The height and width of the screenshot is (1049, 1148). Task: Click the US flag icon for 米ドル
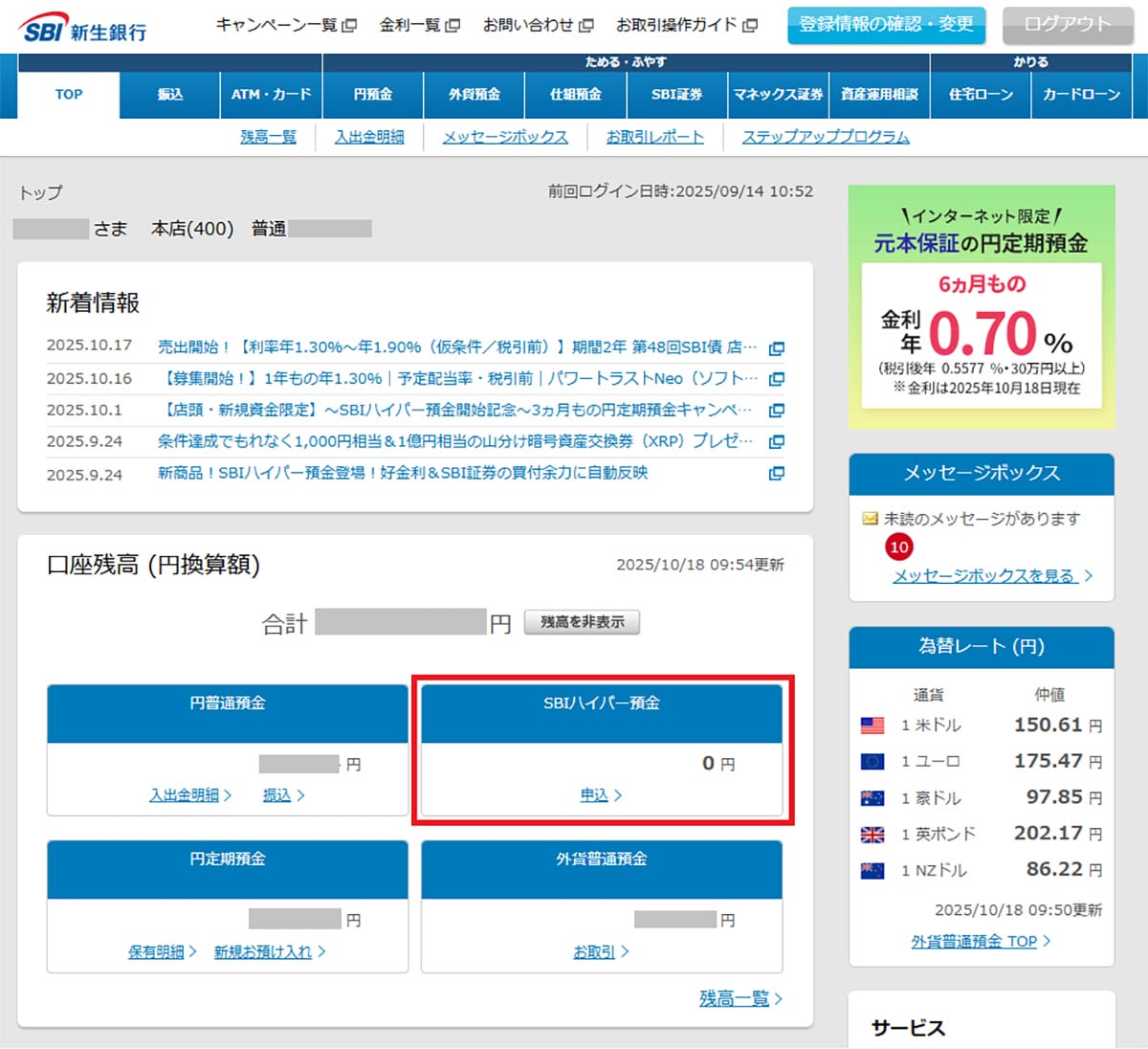point(872,725)
